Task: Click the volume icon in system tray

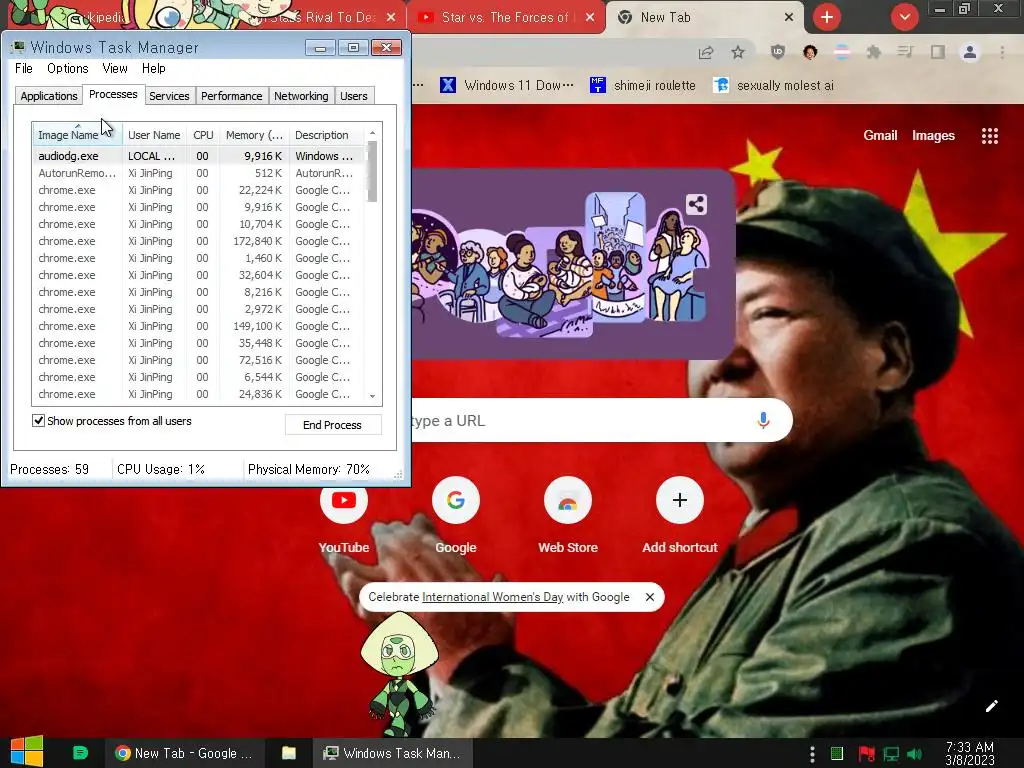Action: [915, 754]
